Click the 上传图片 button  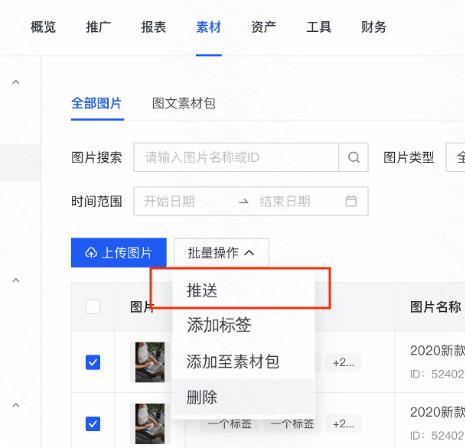119,253
